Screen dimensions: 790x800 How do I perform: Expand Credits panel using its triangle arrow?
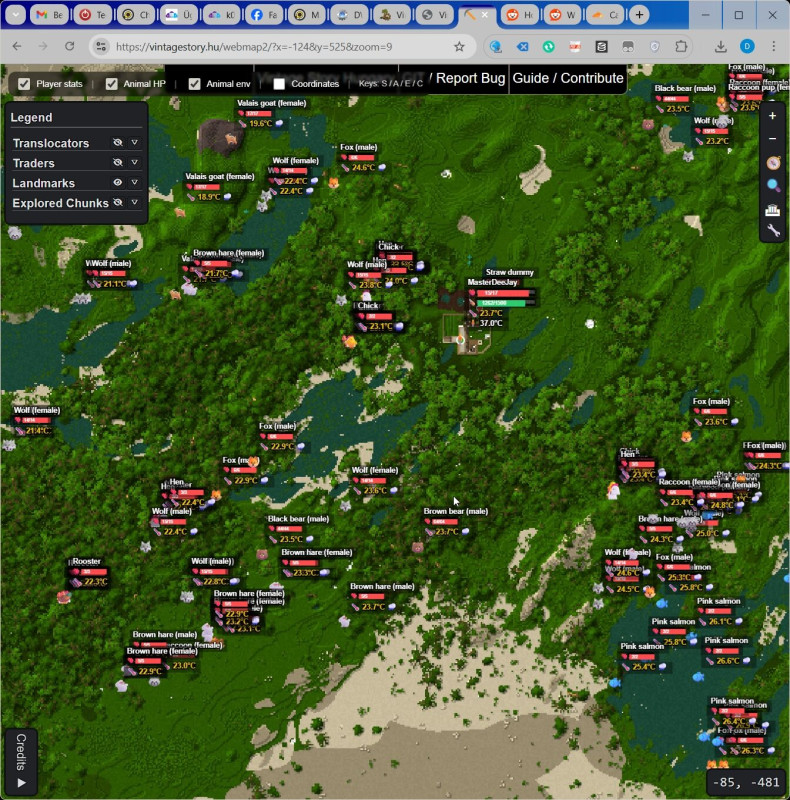21,783
